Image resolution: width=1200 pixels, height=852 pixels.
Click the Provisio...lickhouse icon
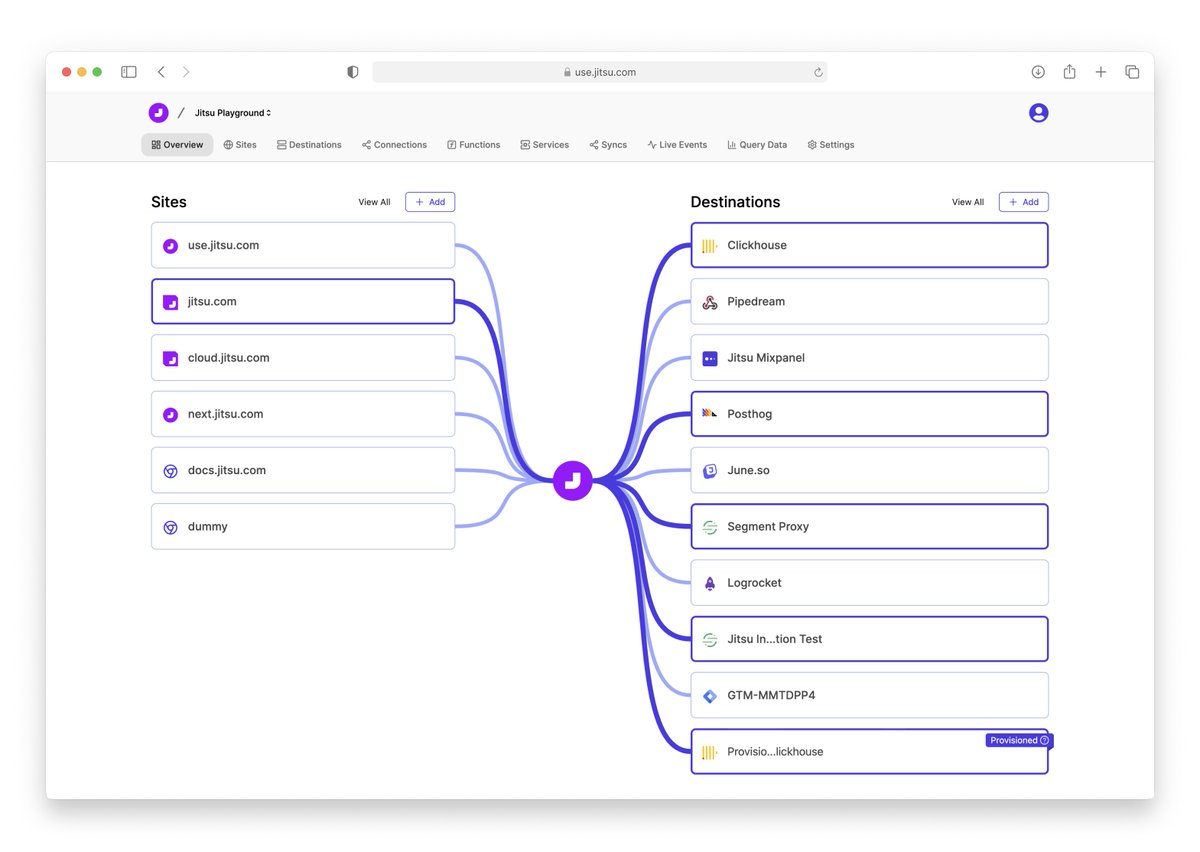tap(709, 752)
